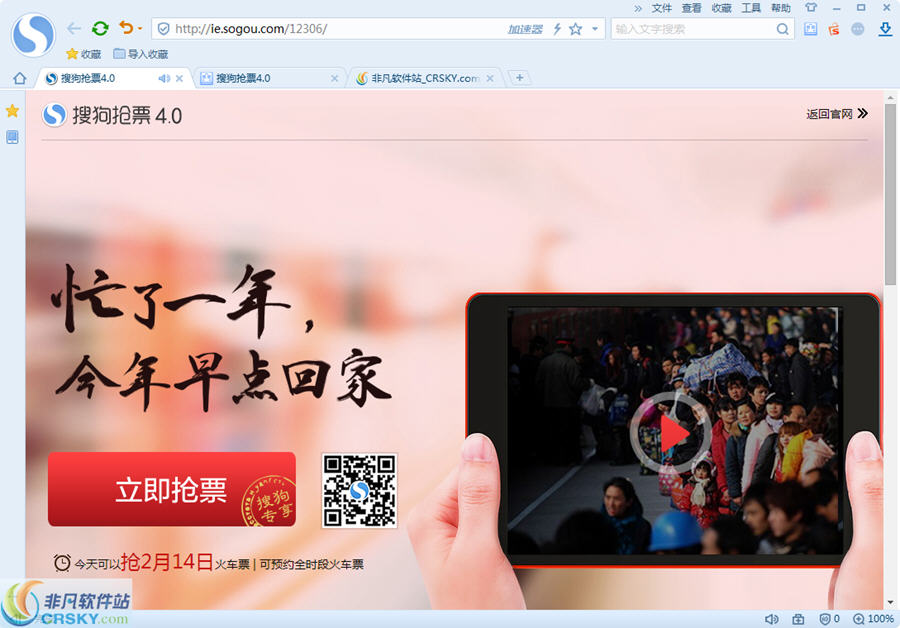Play the video on the tablet
The width and height of the screenshot is (900, 628).
[x=670, y=433]
